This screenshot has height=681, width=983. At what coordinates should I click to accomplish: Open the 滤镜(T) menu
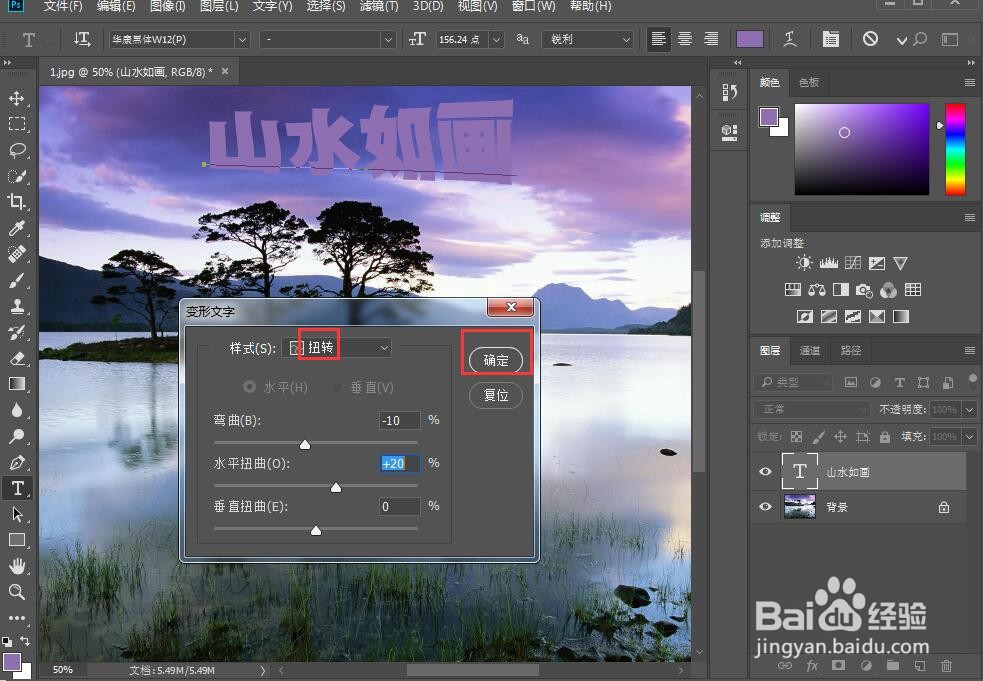click(x=379, y=6)
